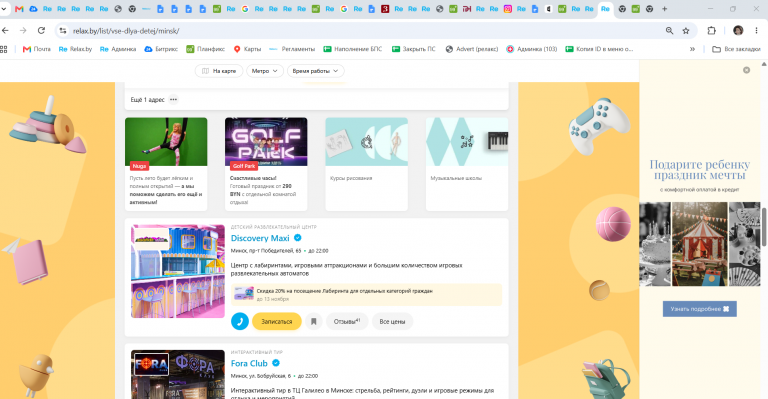Open the Музыкальные школы category card
This screenshot has width=768, height=399.
click(x=467, y=164)
